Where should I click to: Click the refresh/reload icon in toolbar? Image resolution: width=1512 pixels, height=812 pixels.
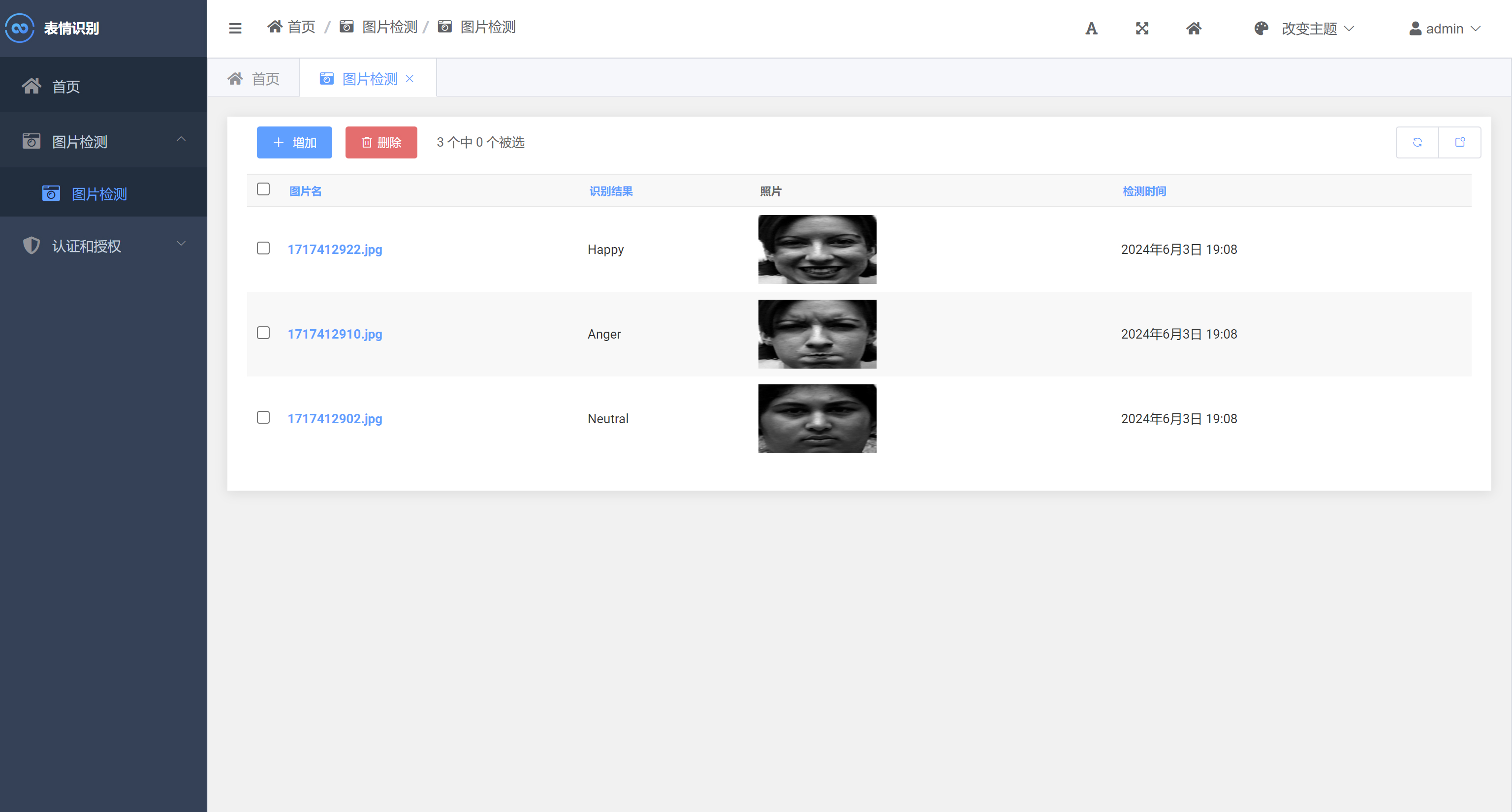tap(1417, 142)
